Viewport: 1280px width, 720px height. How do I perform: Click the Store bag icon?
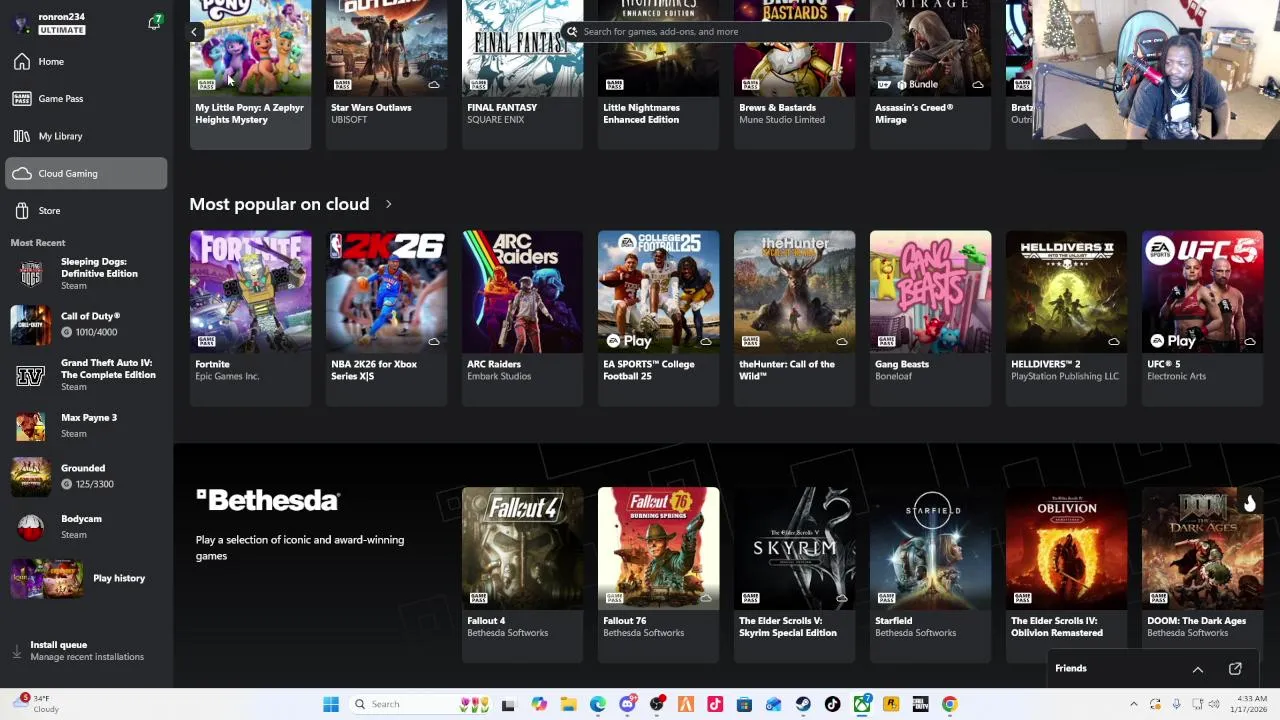click(22, 211)
